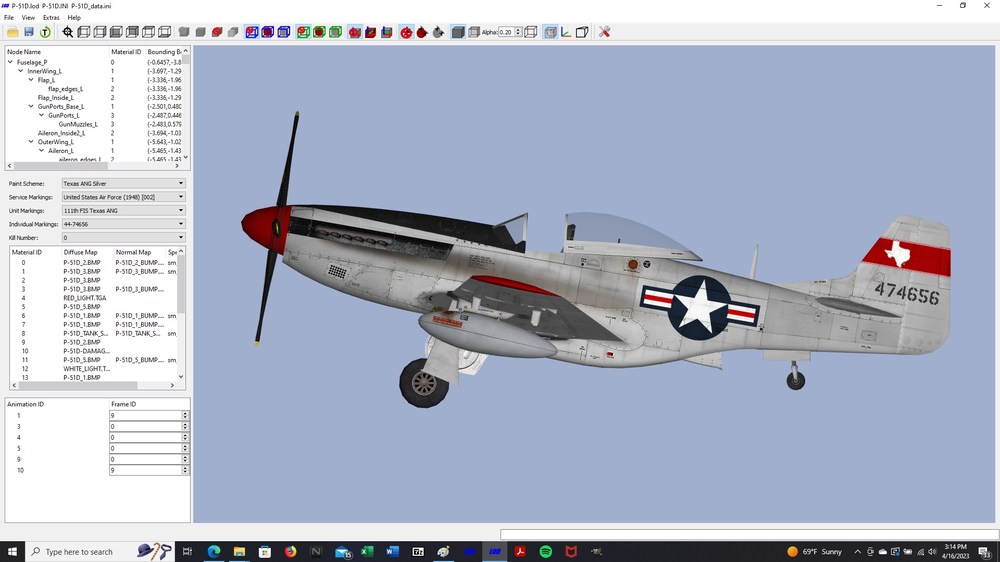
Task: Open settings with the wrench and screwdriver icon
Action: [x=604, y=32]
